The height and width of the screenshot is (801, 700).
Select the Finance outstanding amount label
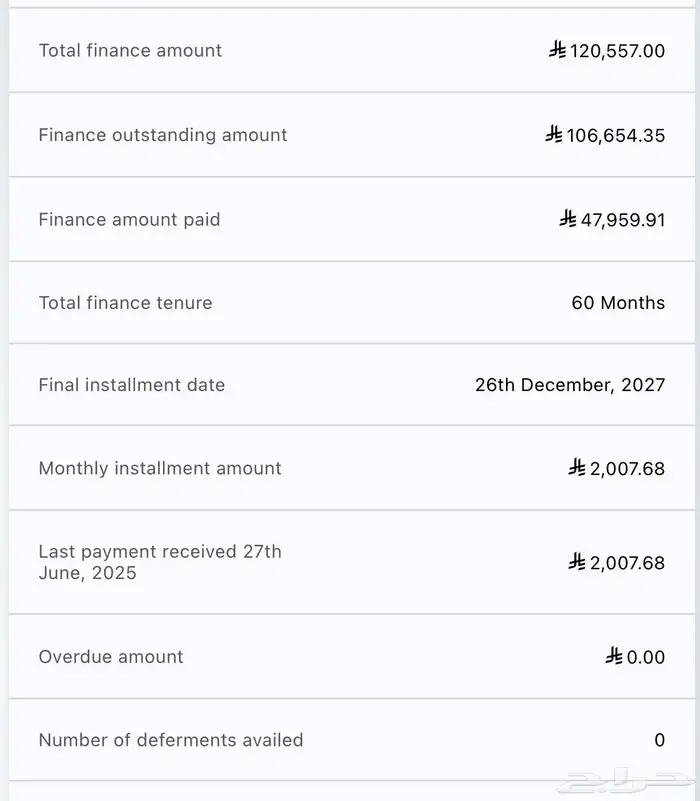163,135
